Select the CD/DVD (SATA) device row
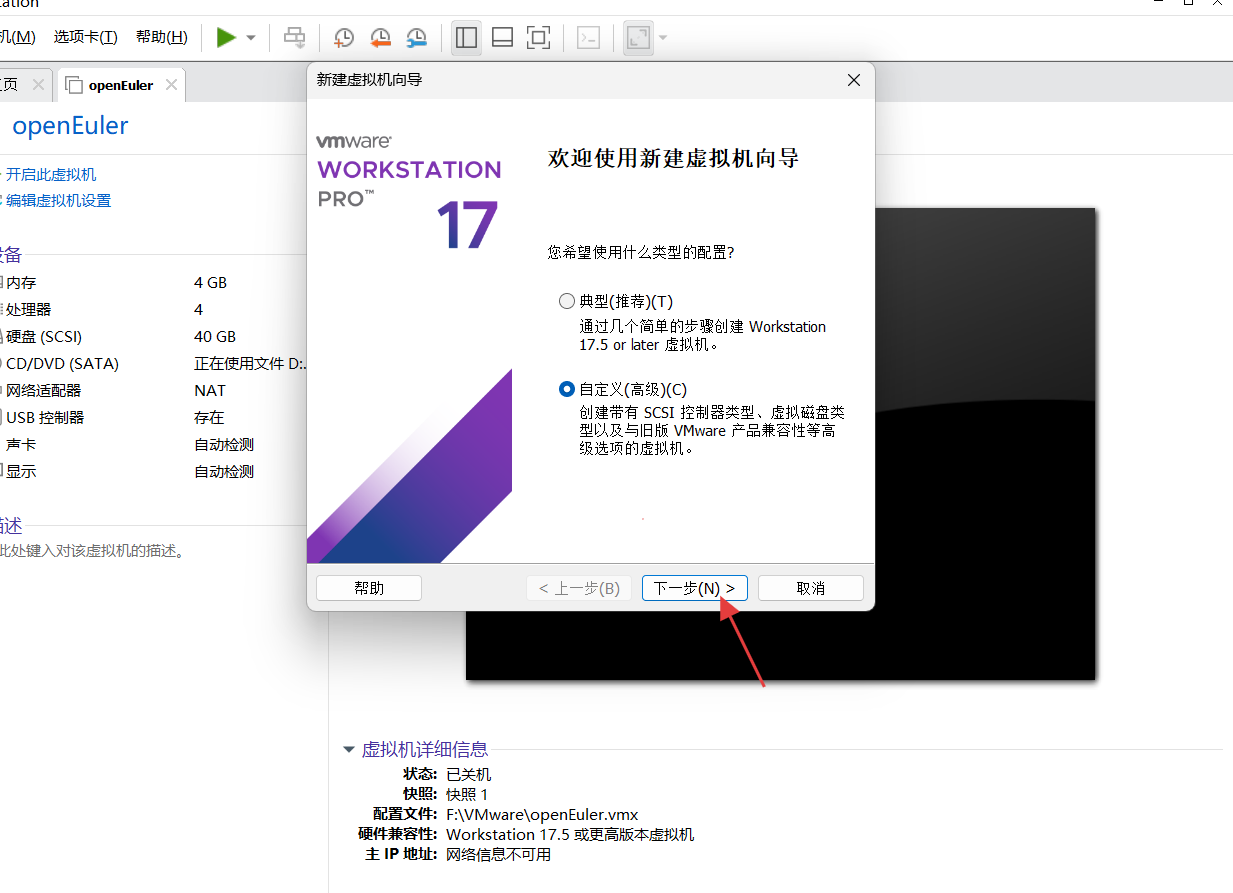Image resolution: width=1233 pixels, height=893 pixels. pyautogui.click(x=155, y=364)
